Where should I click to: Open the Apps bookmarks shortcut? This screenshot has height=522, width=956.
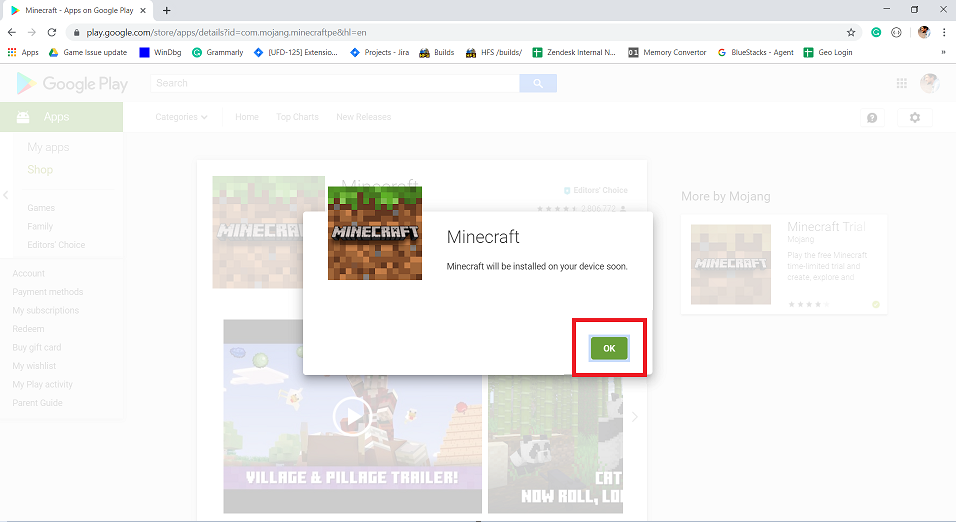point(23,52)
